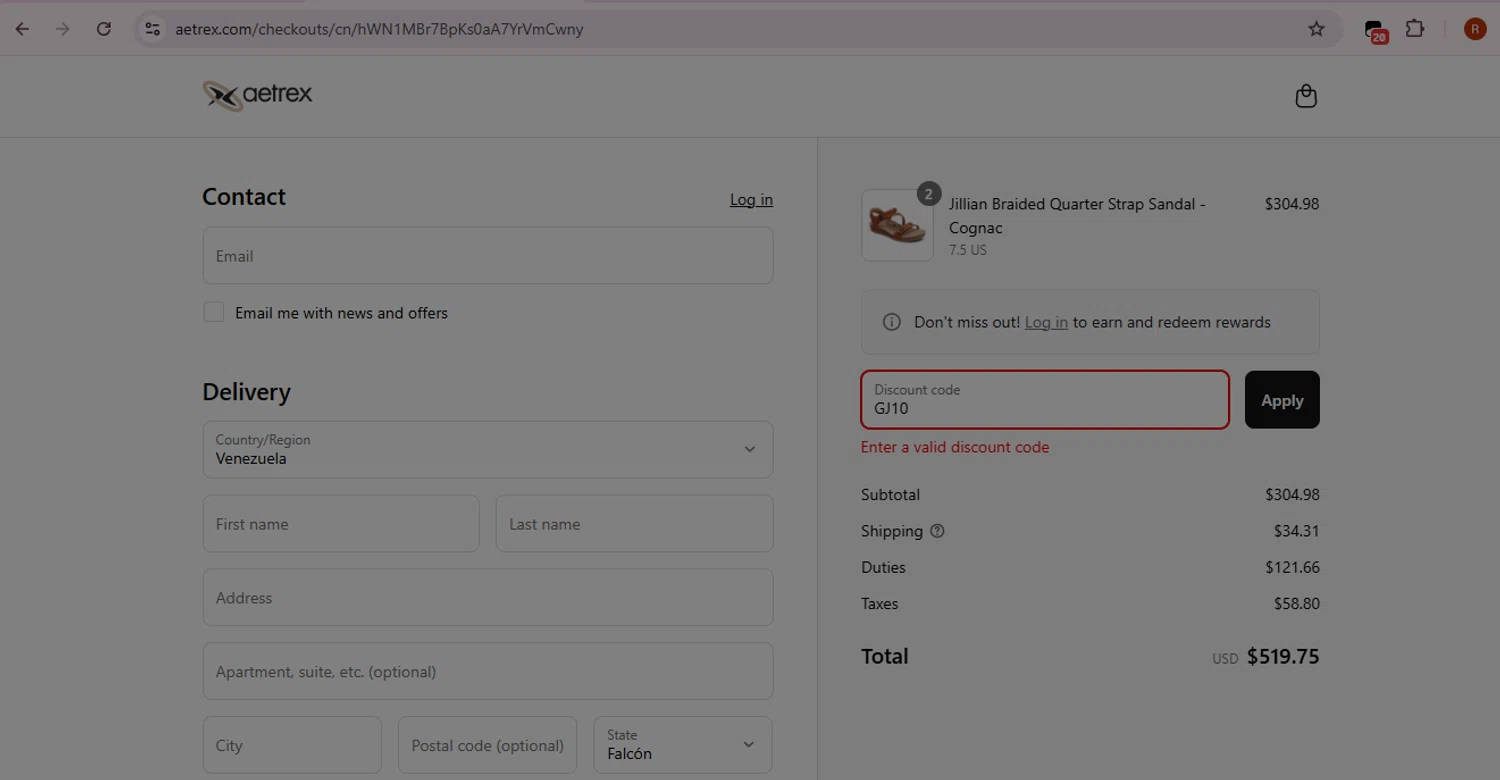Click the Enter a valid discount code error
1500x780 pixels.
click(955, 447)
